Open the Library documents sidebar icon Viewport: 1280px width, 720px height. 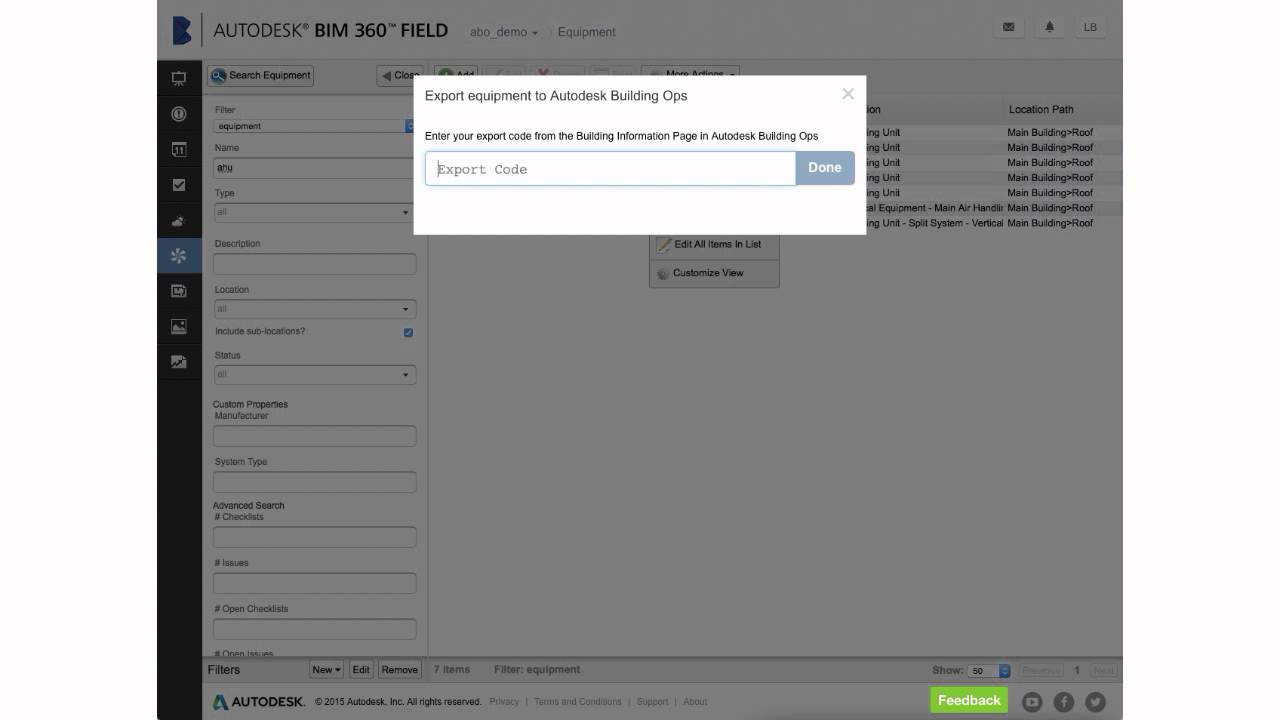click(179, 291)
